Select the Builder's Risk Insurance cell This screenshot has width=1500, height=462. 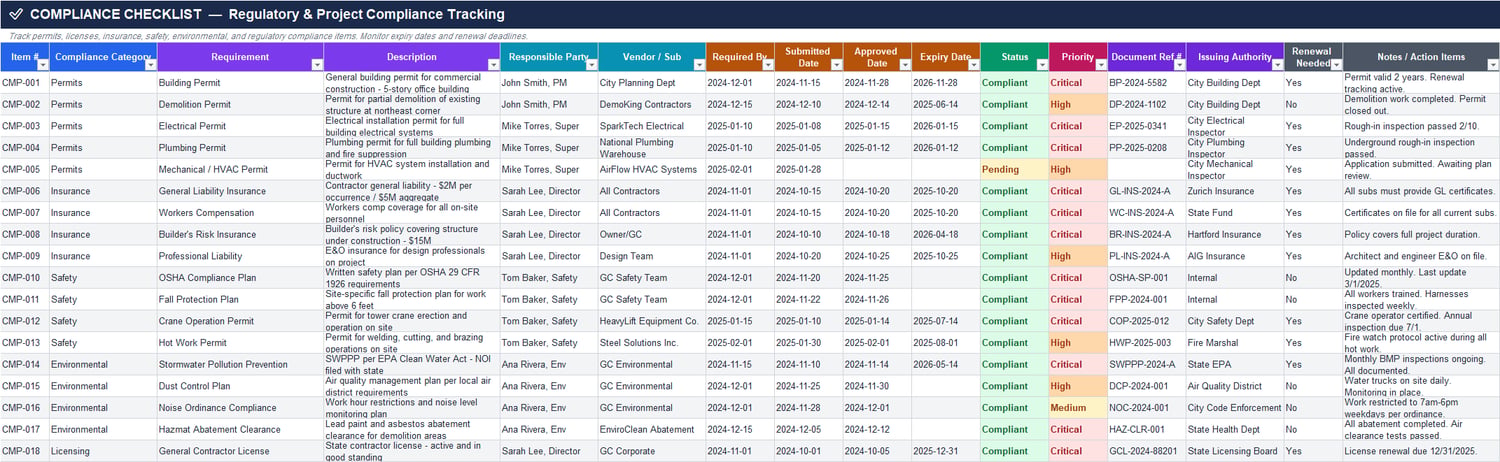point(240,235)
